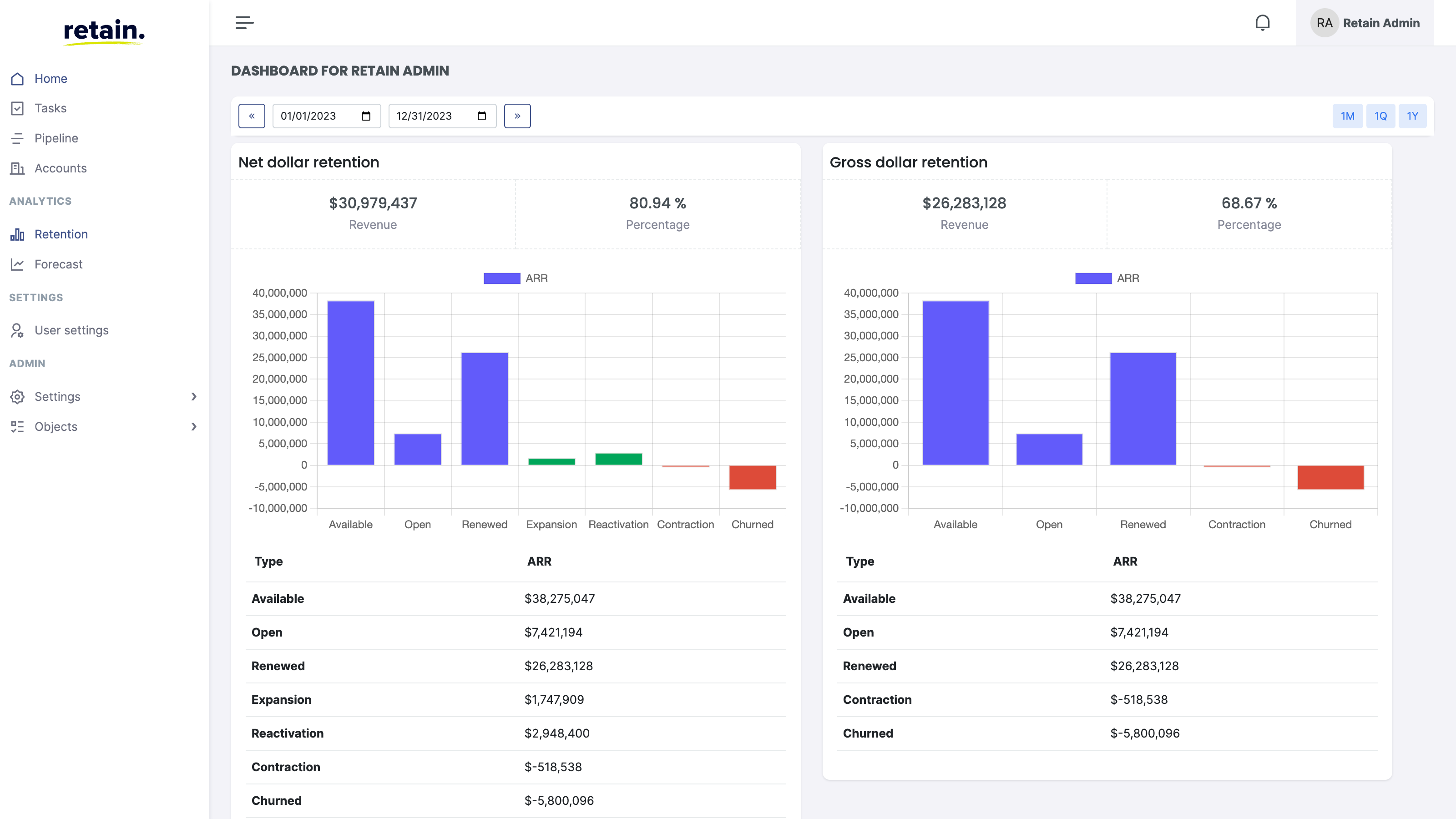Click the next period arrow button
Image resolution: width=1456 pixels, height=819 pixels.
(517, 115)
